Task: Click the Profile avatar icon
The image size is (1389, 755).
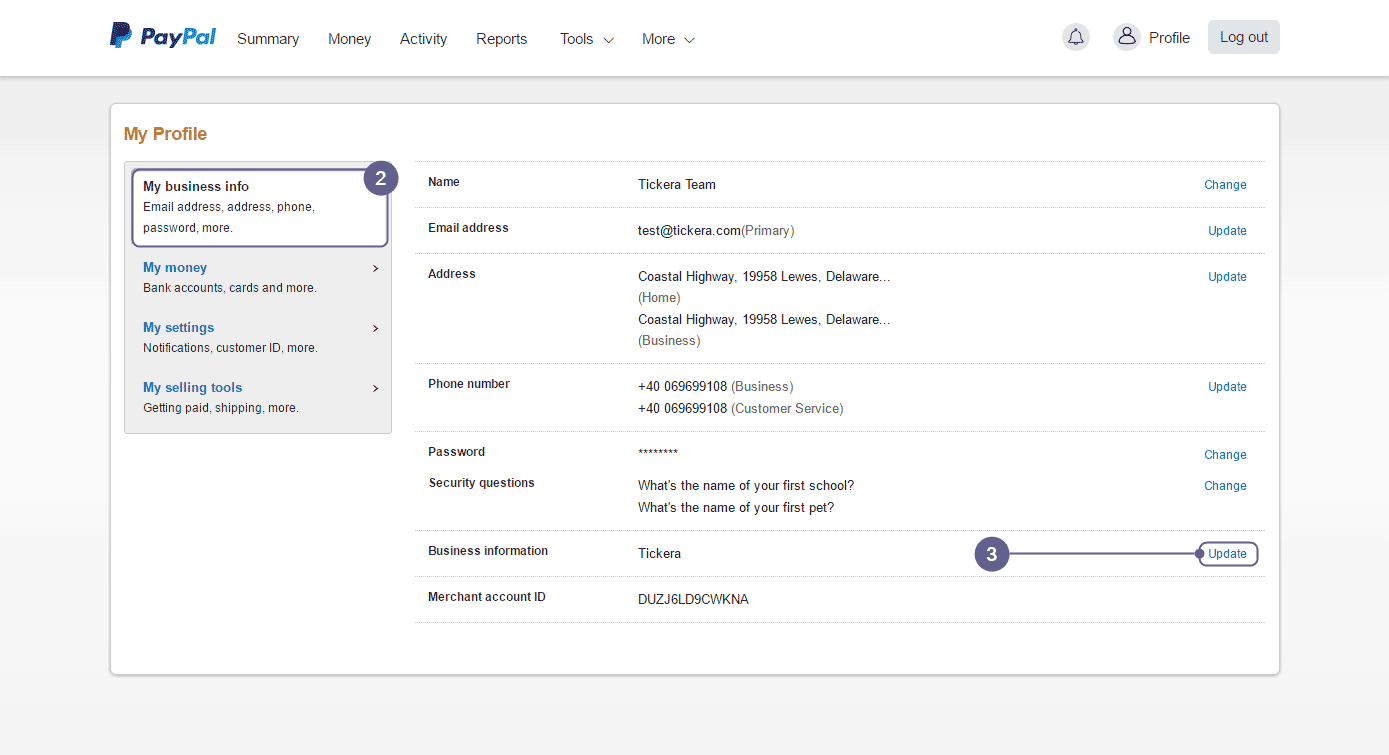Action: [1127, 37]
